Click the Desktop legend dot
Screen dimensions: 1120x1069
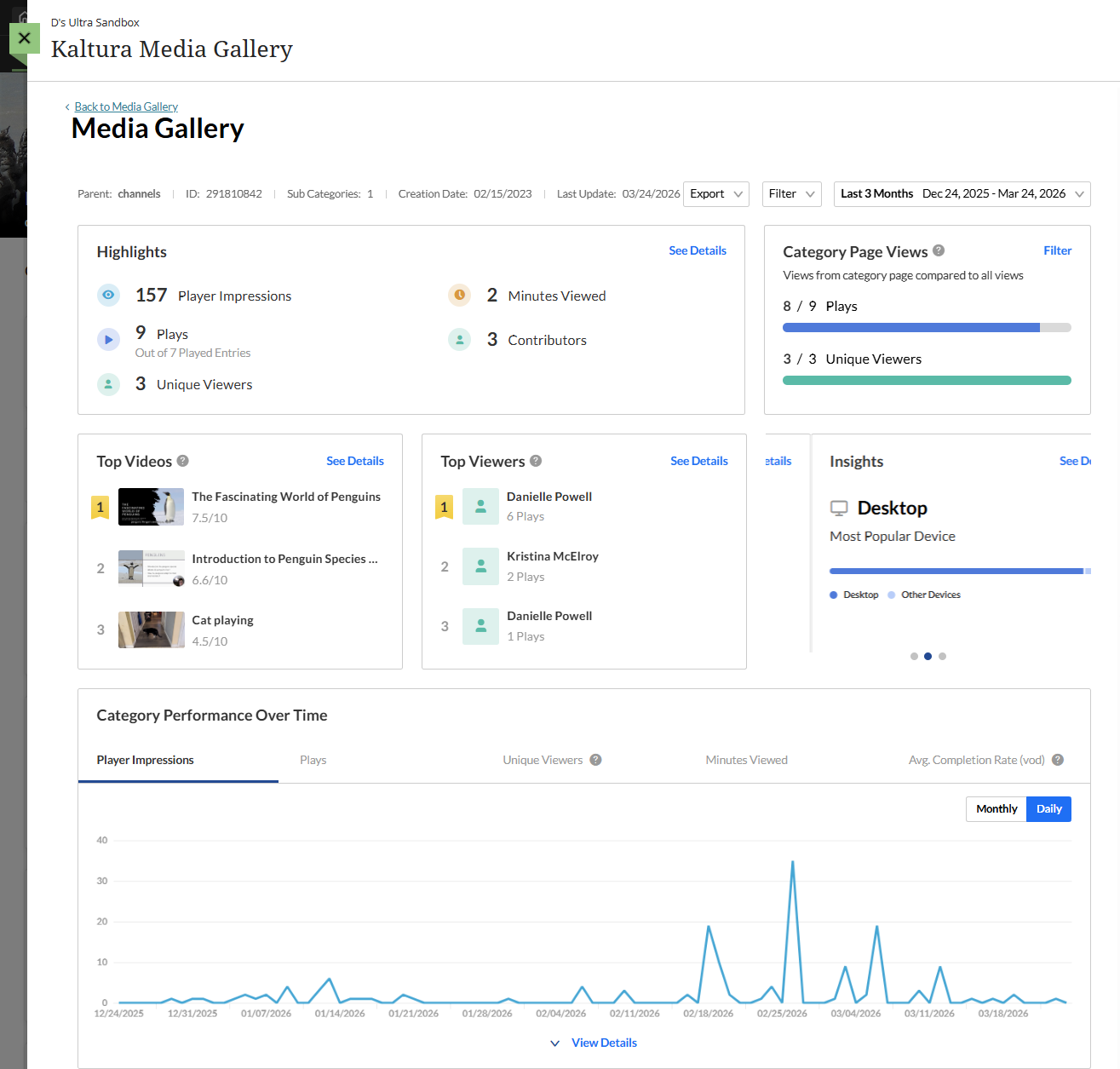(834, 595)
